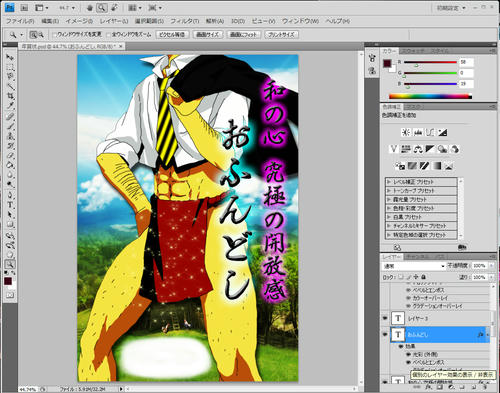The image size is (500, 393).
Task: Toggle visibility of the おふんどし layer
Action: [x=385, y=334]
